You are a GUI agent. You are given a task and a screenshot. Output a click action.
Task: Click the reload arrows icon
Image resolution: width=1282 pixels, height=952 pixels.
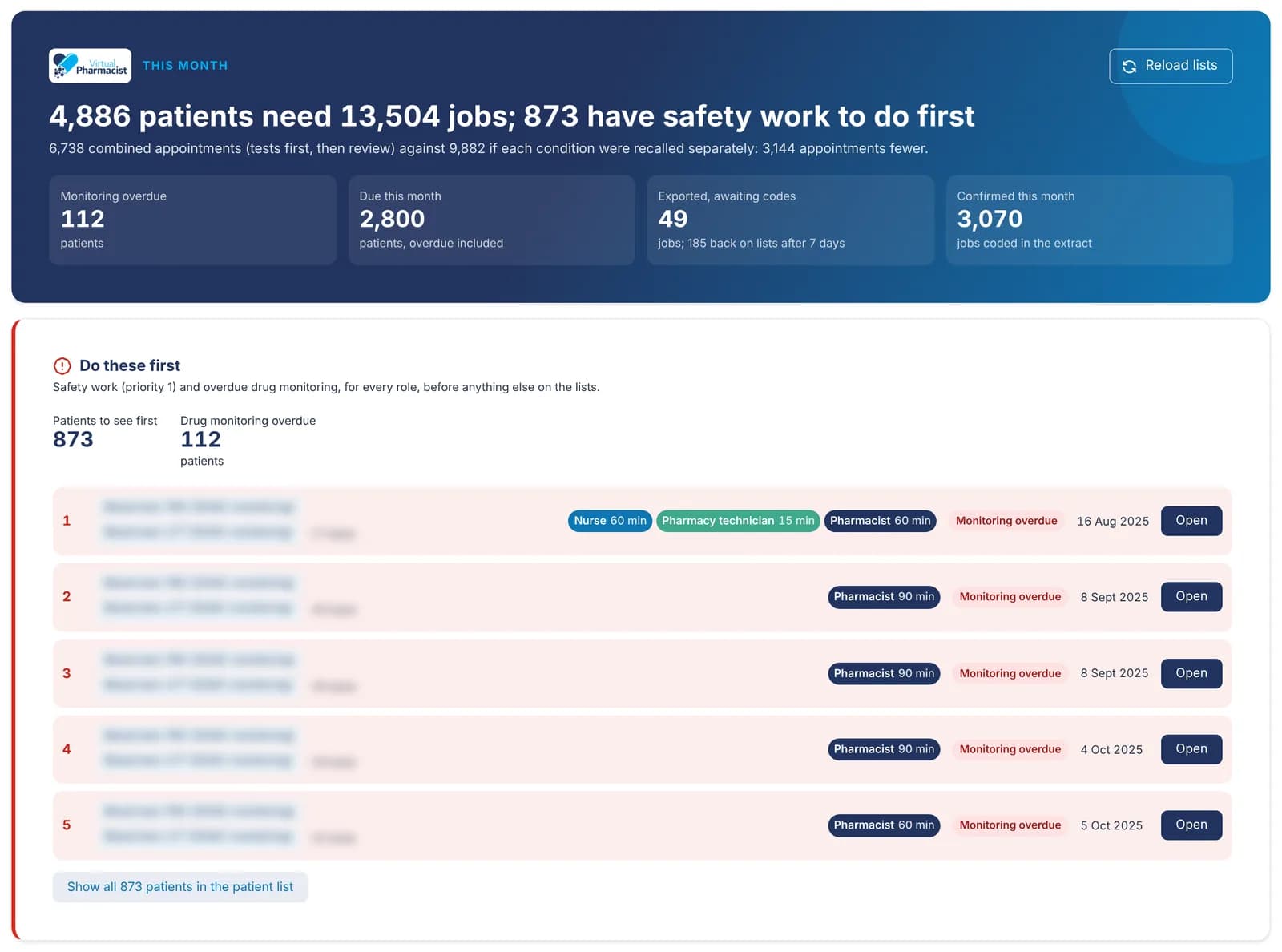1129,67
